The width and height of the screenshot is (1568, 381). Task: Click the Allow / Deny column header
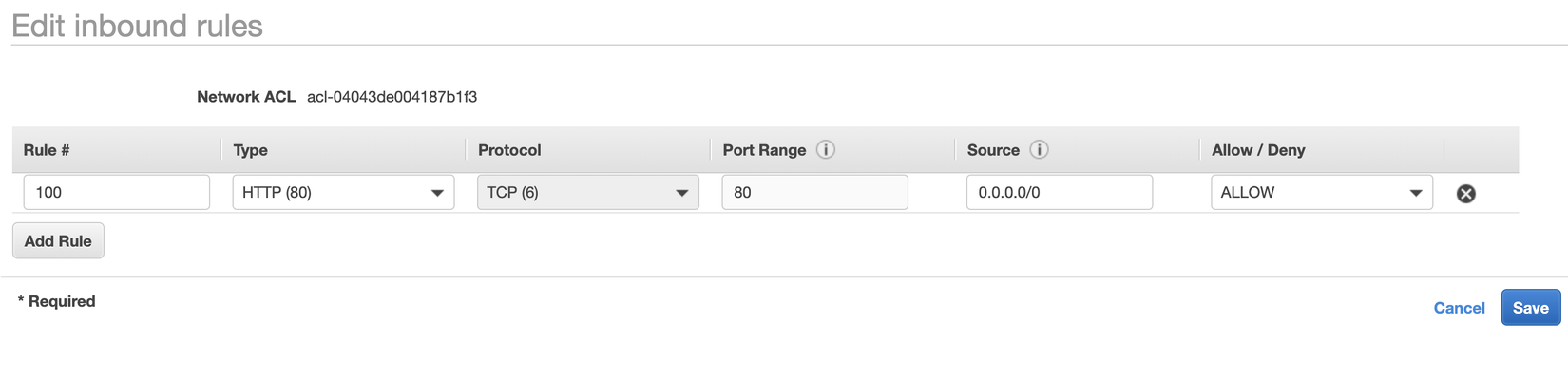click(1258, 150)
